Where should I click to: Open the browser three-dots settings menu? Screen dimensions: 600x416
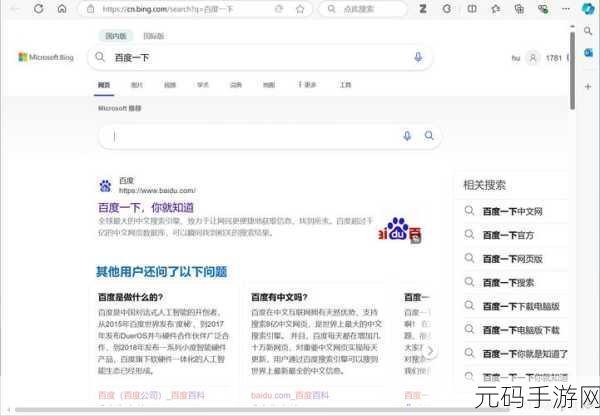tap(566, 8)
